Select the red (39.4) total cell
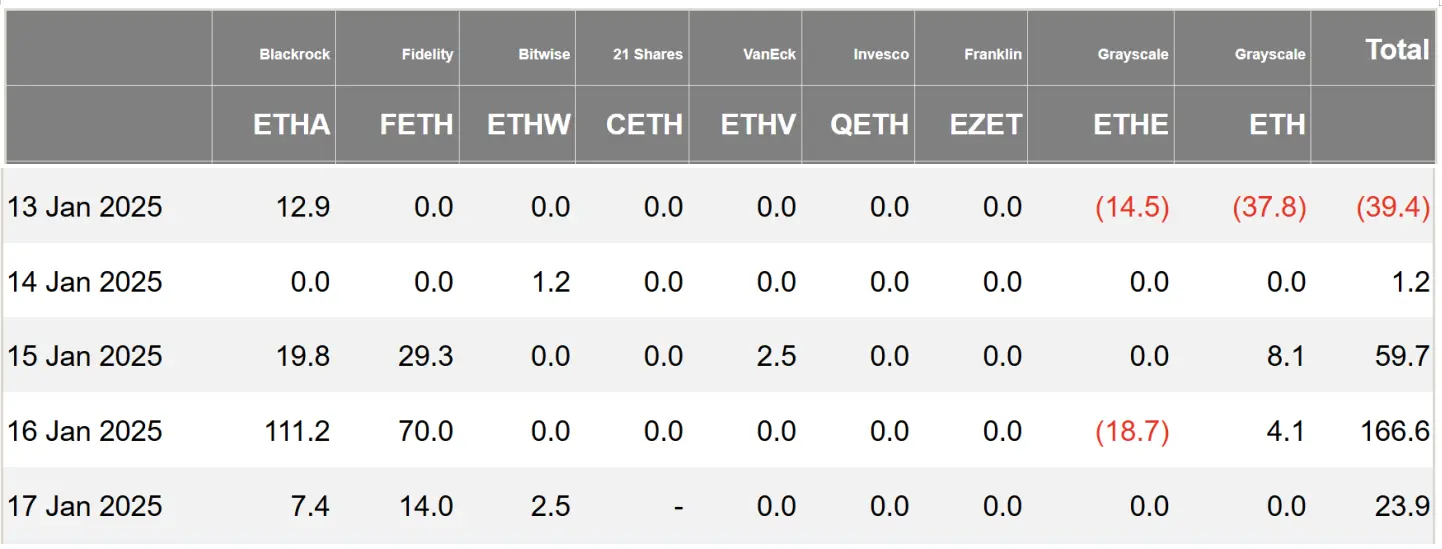Viewport: 1442px width, 549px height. 1392,207
